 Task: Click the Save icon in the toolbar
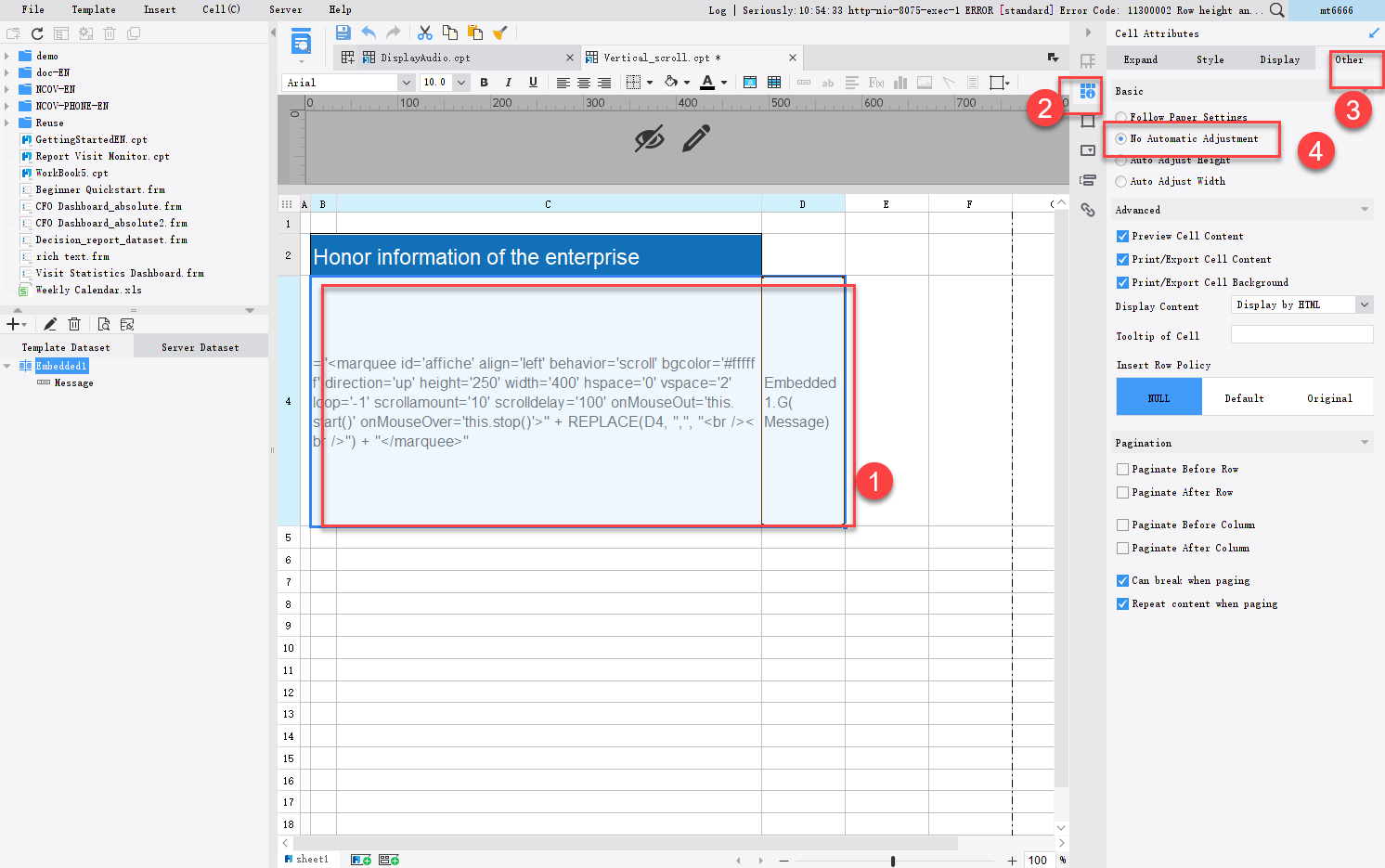point(343,32)
